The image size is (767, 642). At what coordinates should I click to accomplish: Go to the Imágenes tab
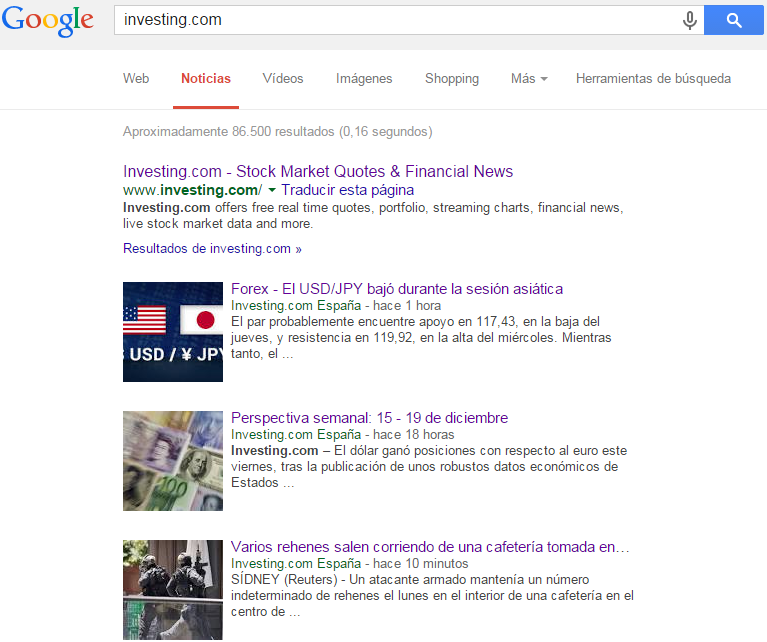pos(364,78)
